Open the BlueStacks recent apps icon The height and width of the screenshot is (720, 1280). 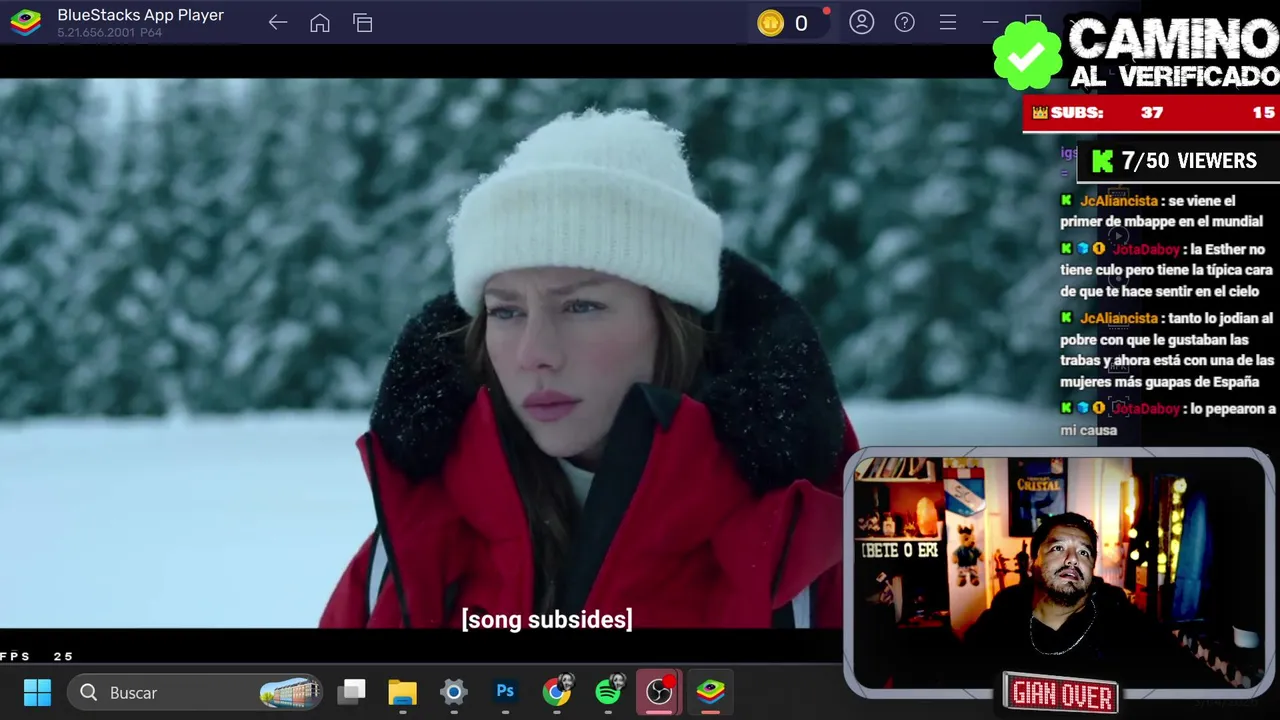(x=363, y=23)
